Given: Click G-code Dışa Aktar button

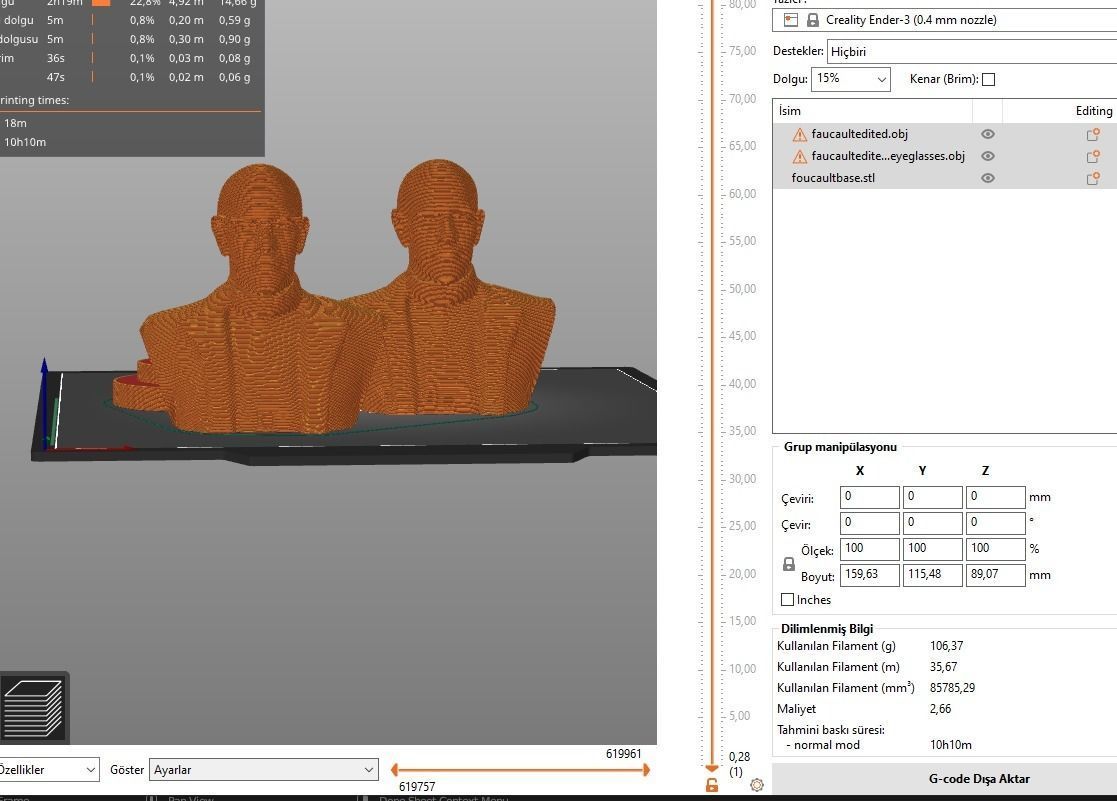Looking at the screenshot, I should click(945, 779).
